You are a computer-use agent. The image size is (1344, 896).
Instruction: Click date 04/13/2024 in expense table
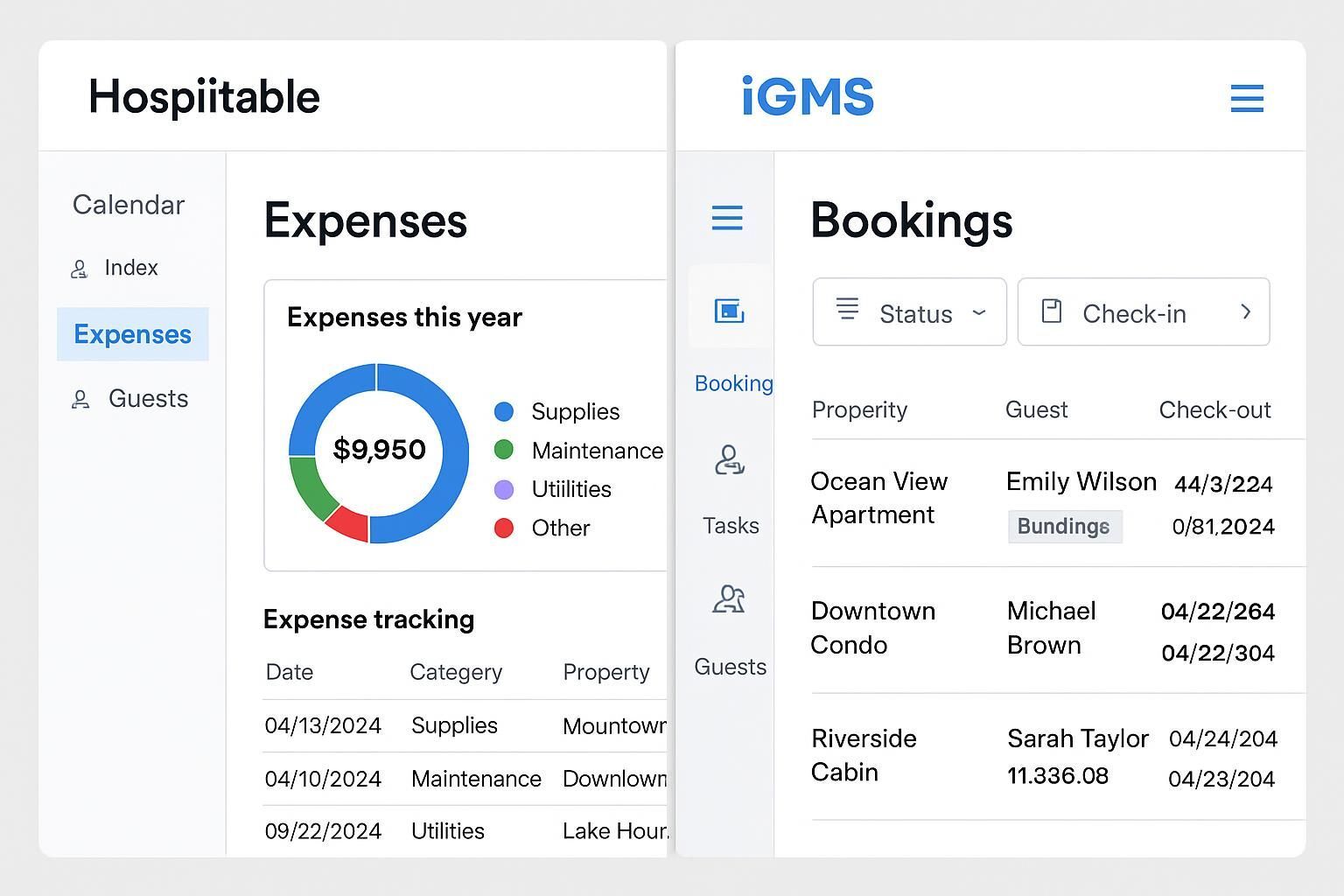tap(323, 725)
